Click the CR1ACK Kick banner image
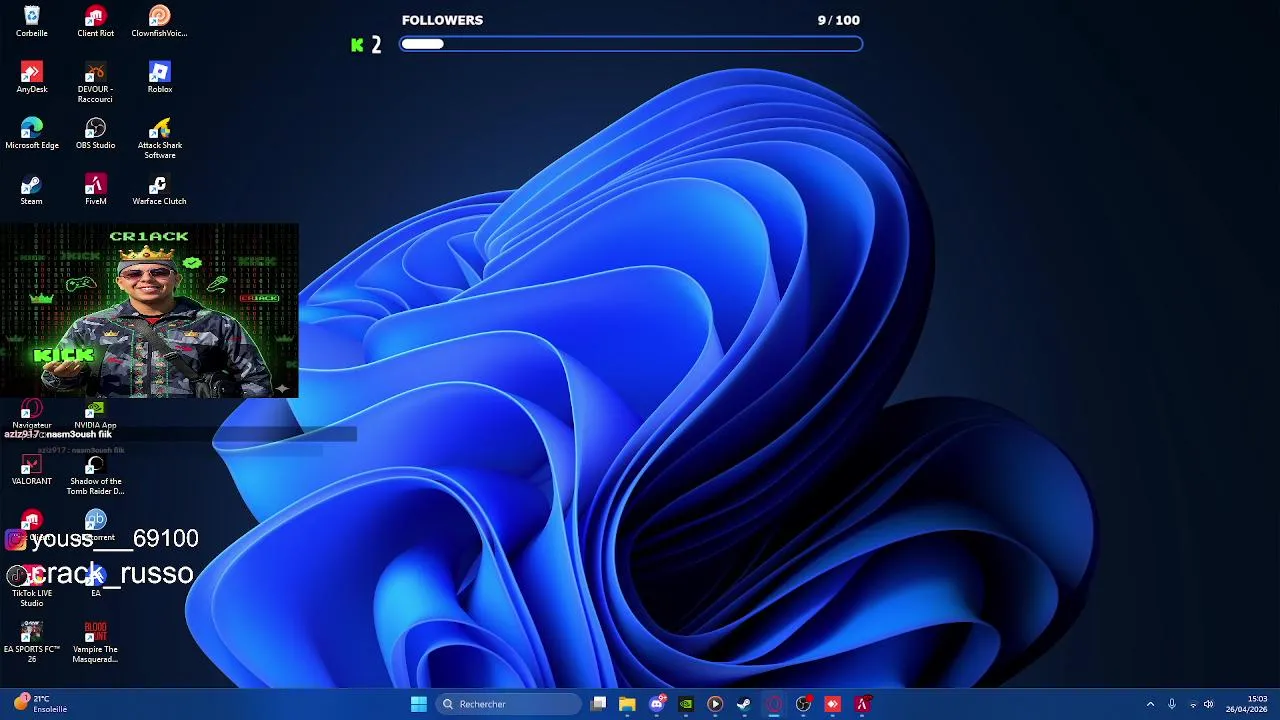This screenshot has width=1280, height=720. click(x=149, y=311)
